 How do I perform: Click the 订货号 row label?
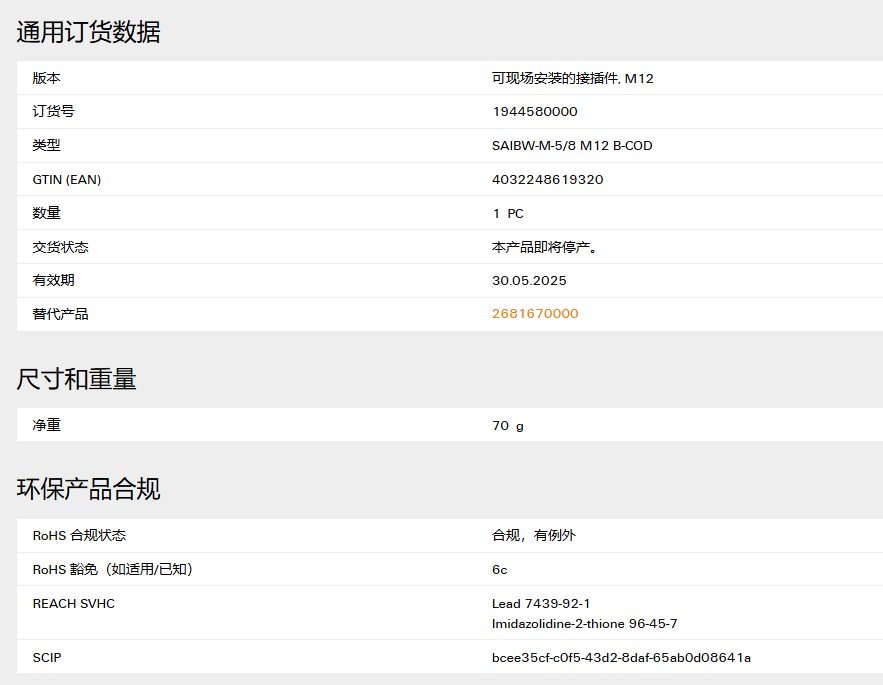click(x=53, y=112)
